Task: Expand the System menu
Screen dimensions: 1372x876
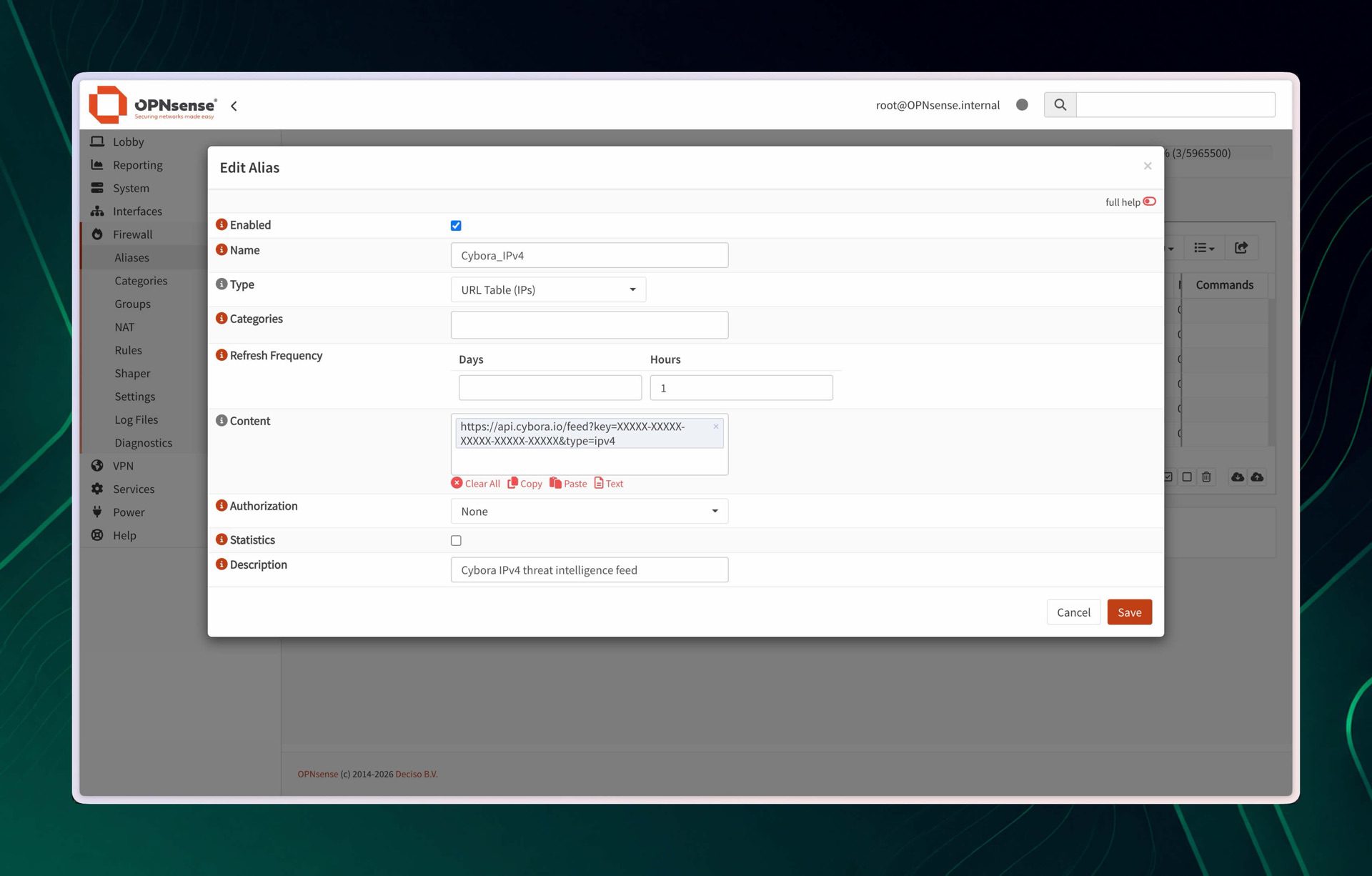Action: tap(131, 188)
